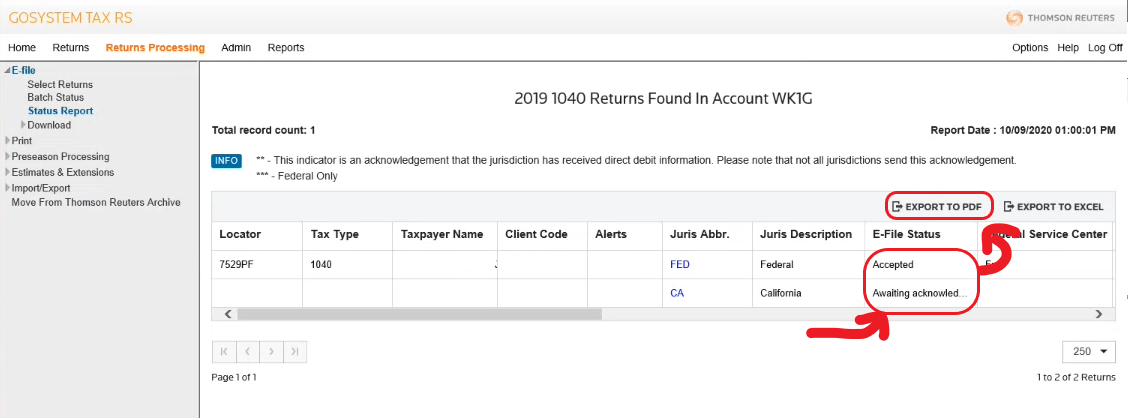Sort by Client Code column header

point(542,235)
